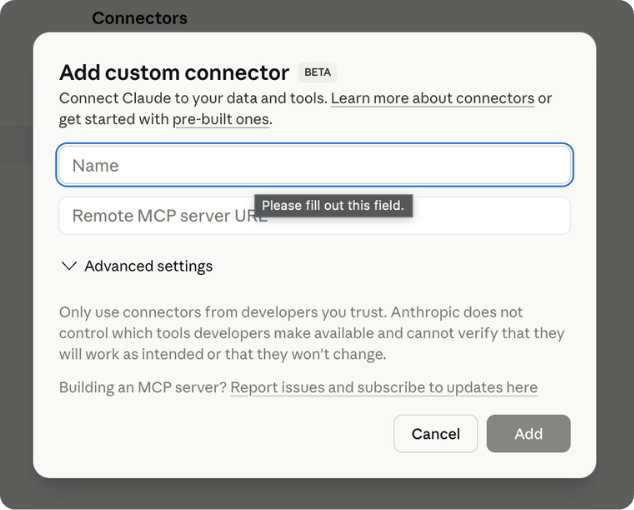Select the Connectors heading behind the dialog
This screenshot has height=510, width=634.
coord(139,18)
